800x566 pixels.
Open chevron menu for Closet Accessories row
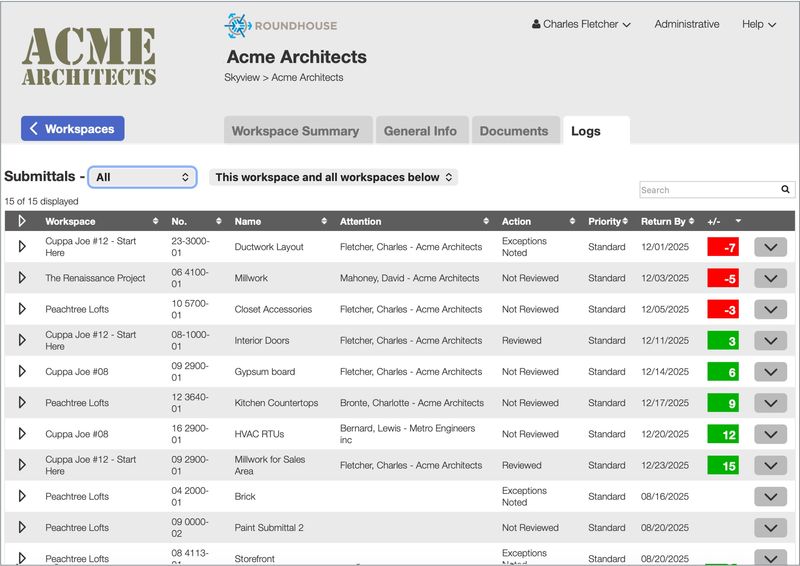pyautogui.click(x=770, y=309)
